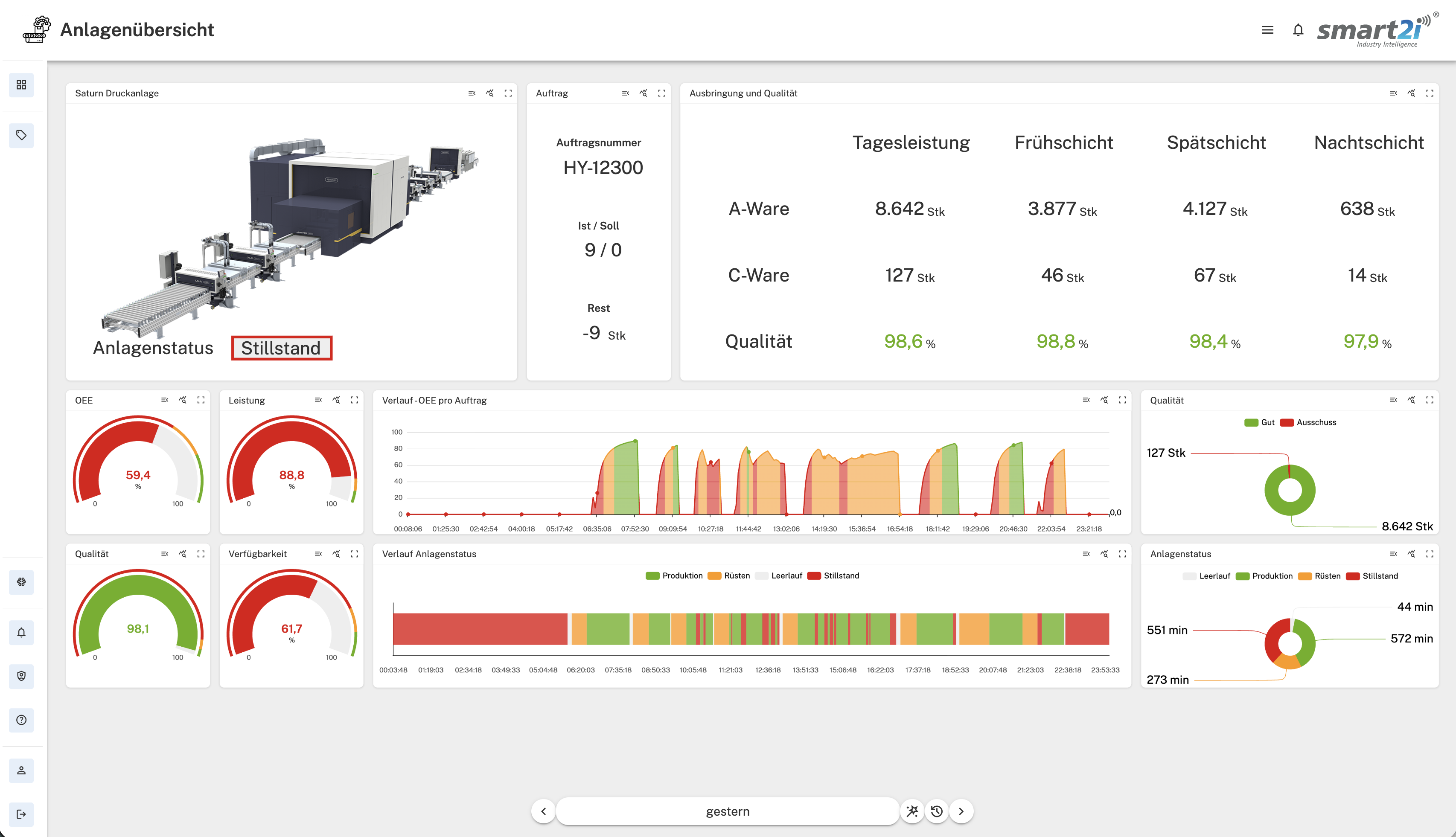1456x837 pixels.
Task: Expand OEE gauge panel to fullscreen
Action: point(201,400)
